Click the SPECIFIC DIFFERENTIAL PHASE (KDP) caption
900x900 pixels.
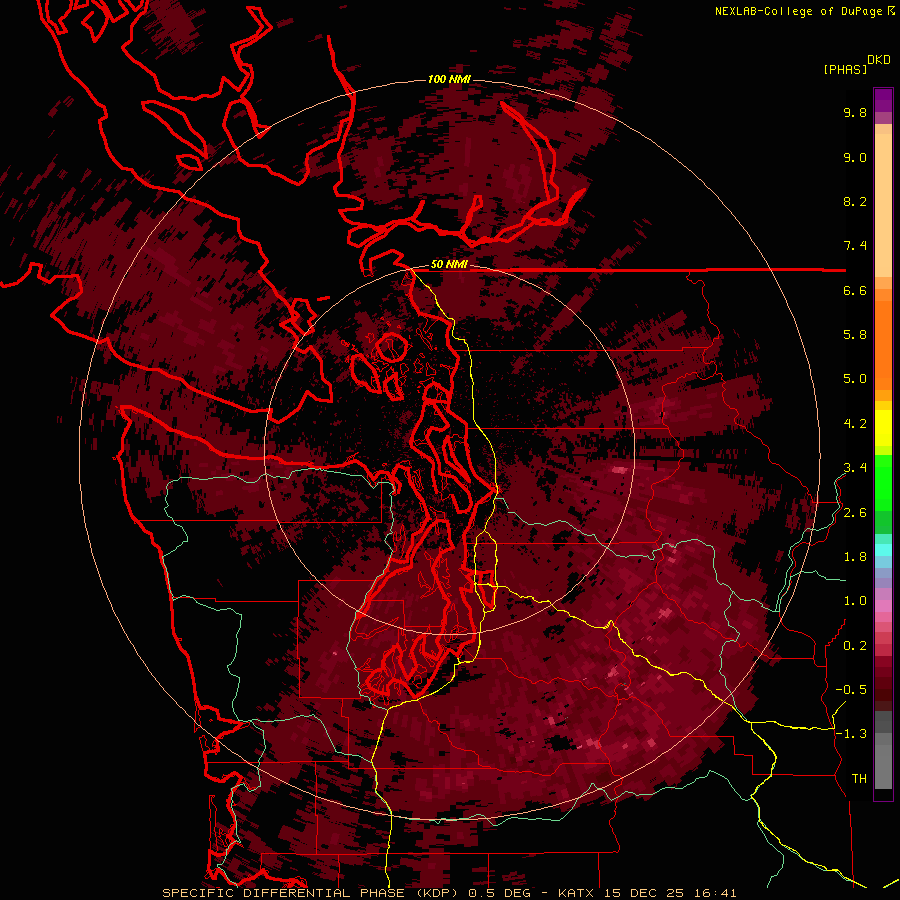point(311,893)
